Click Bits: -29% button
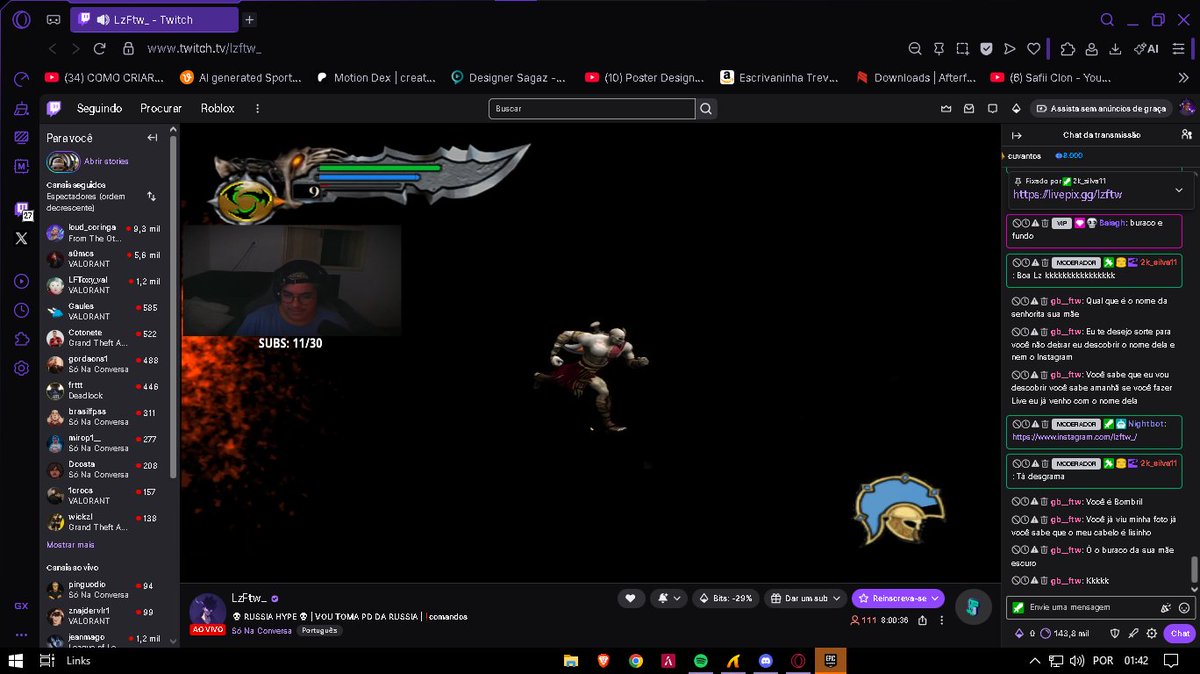Viewport: 1200px width, 674px height. point(725,598)
